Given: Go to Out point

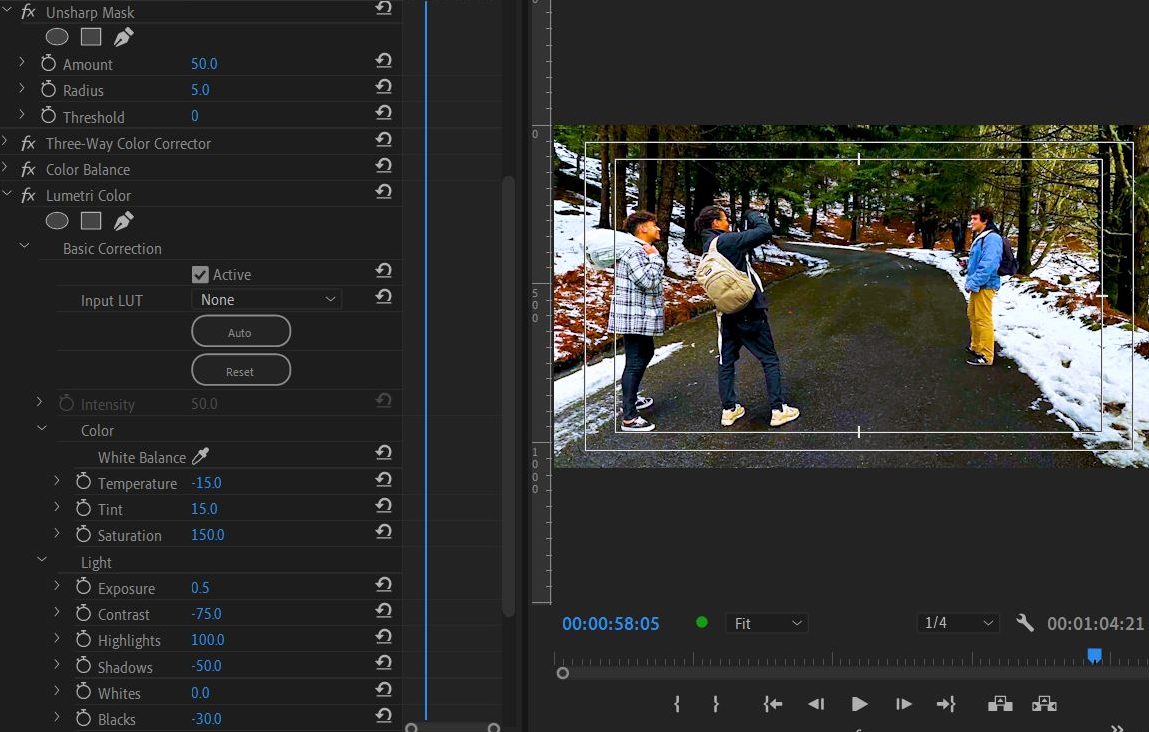Looking at the screenshot, I should click(x=946, y=704).
